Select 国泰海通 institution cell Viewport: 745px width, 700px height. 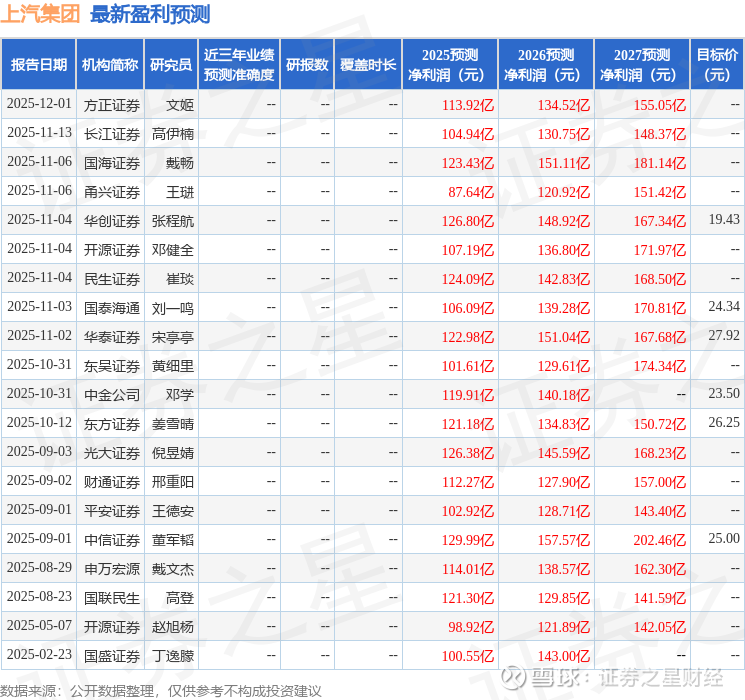(112, 308)
